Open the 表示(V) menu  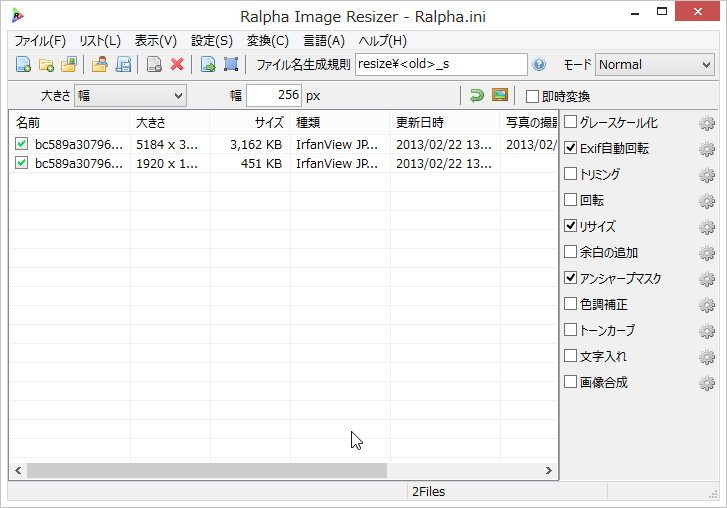[156, 41]
